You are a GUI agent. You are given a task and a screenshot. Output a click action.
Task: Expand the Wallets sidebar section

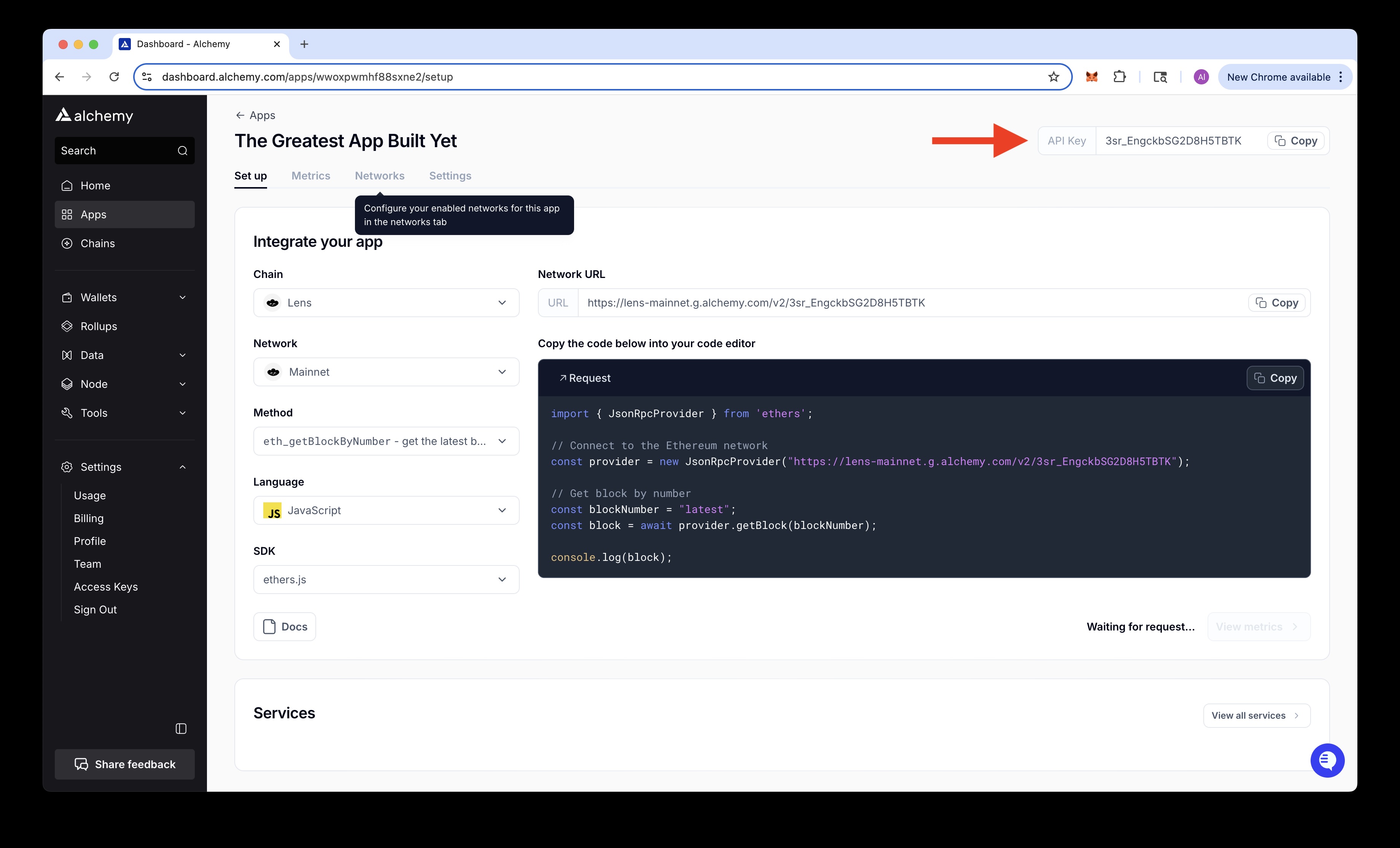[124, 298]
